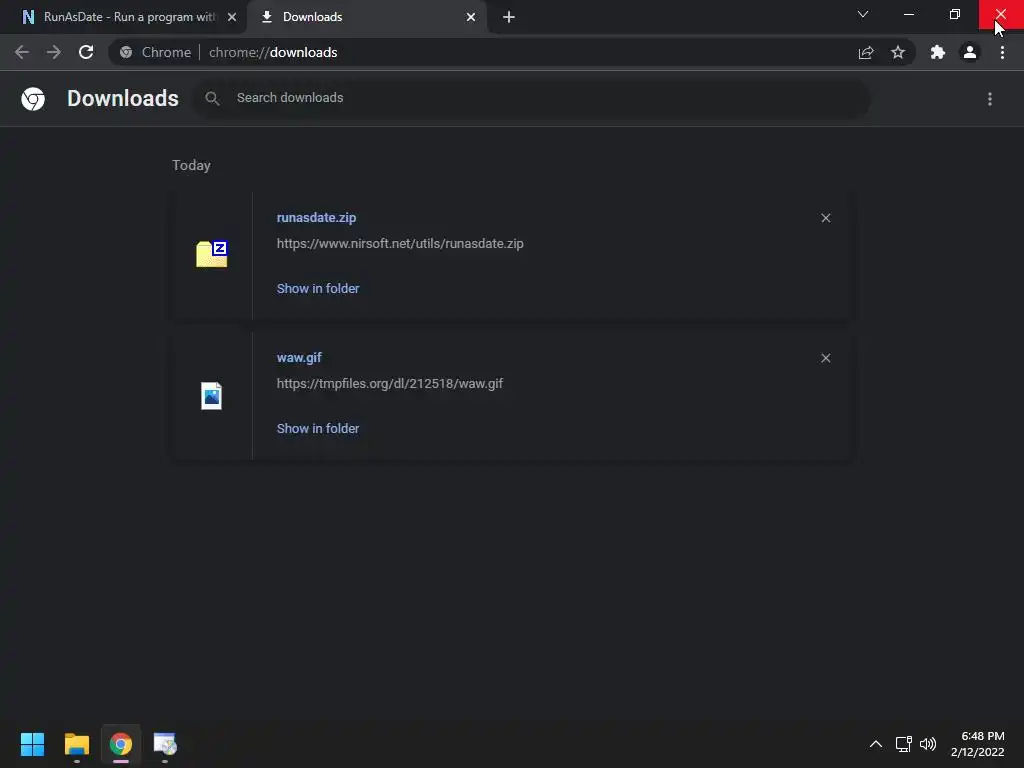Open File Explorer from the taskbar
The image size is (1024, 768).
[77, 744]
